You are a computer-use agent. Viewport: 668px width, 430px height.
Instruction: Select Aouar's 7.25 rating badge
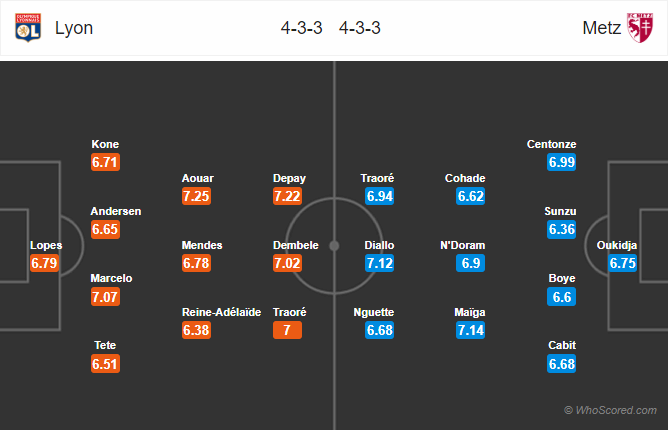(x=196, y=196)
